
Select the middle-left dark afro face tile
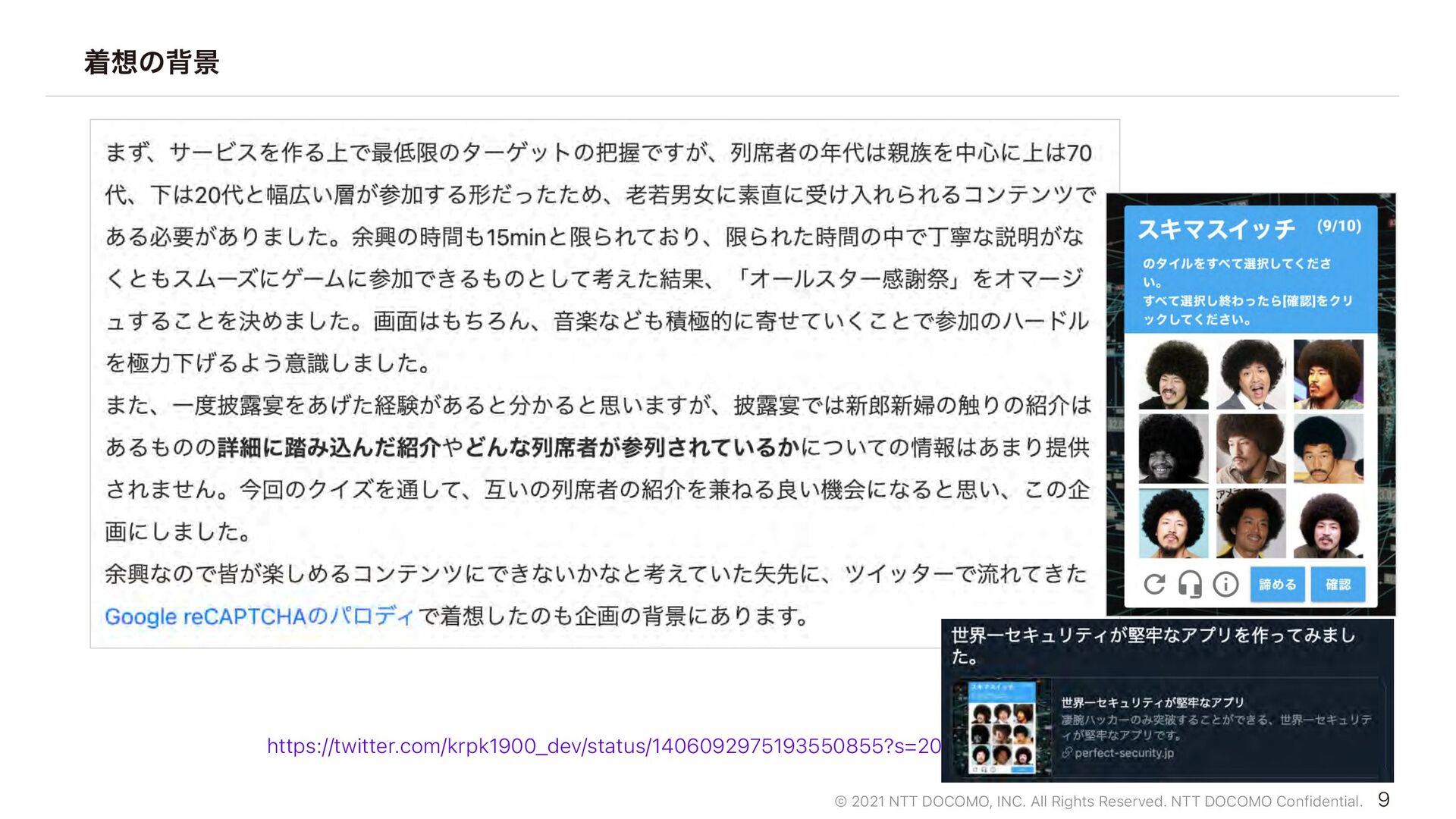[x=1173, y=449]
